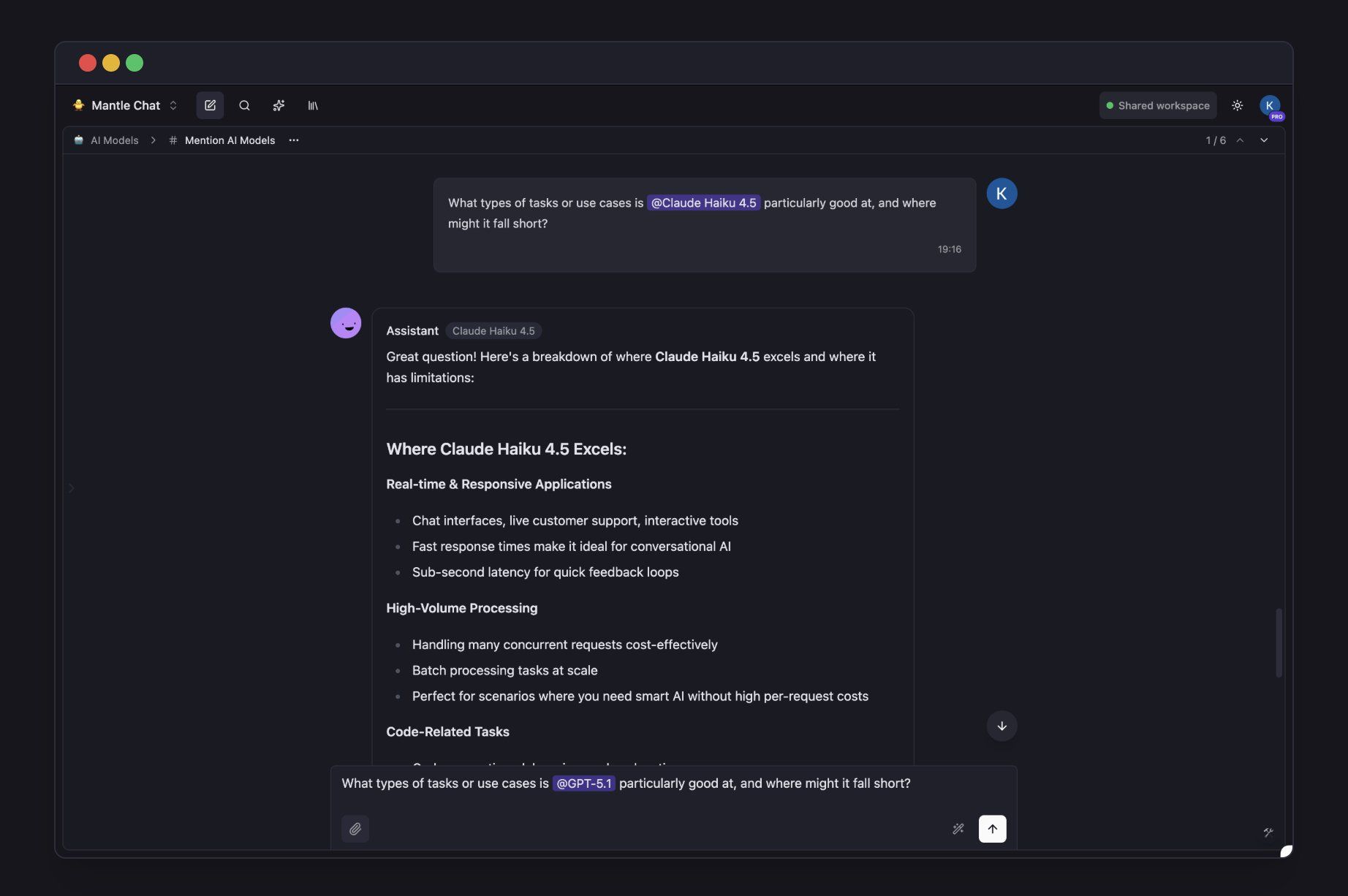Screen dimensions: 1348x896
Task: Open the Mantle Chat workspace switcher
Action: (125, 105)
